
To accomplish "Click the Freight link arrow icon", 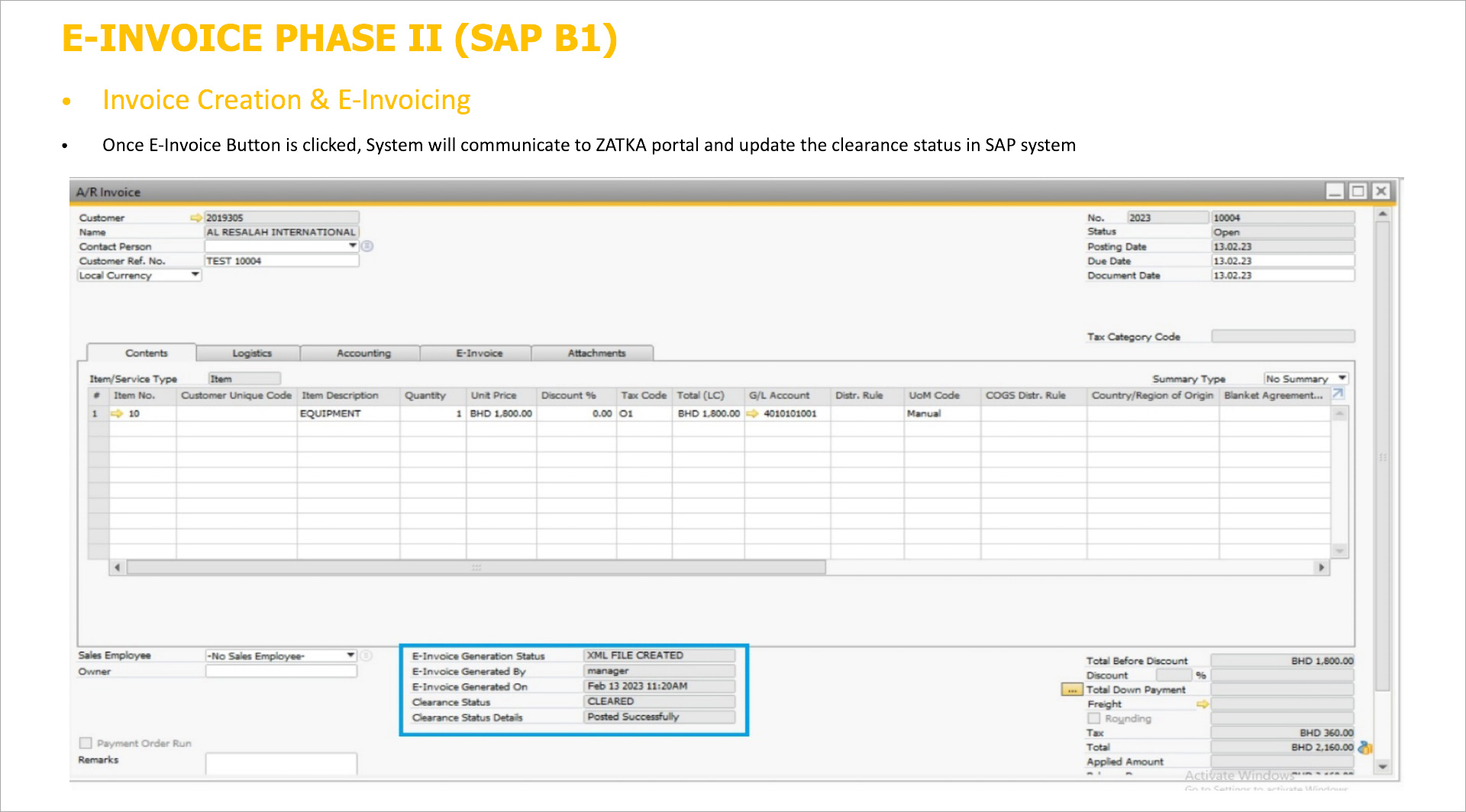I will (1203, 704).
